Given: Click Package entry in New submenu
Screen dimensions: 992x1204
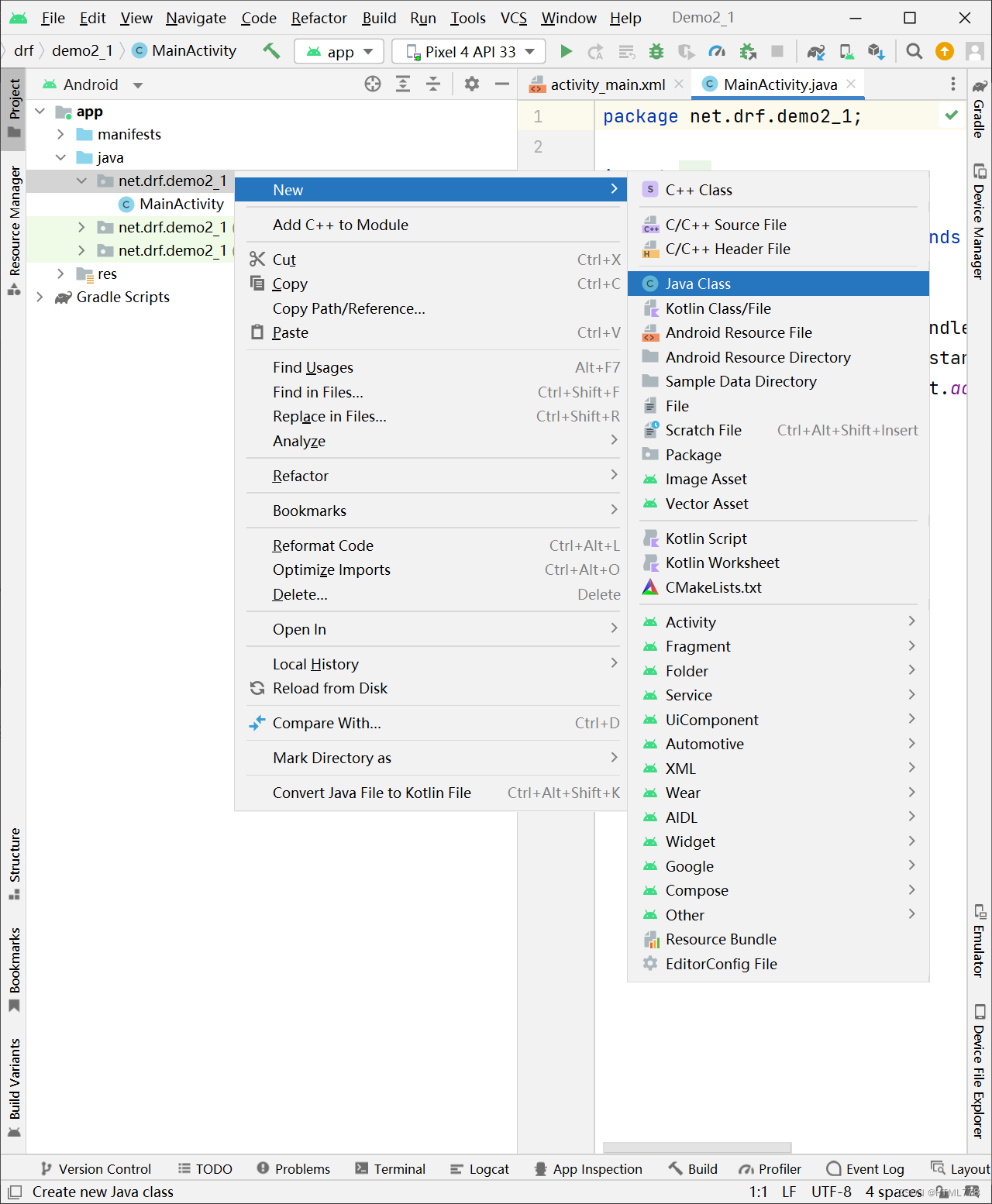Looking at the screenshot, I should [778, 455].
